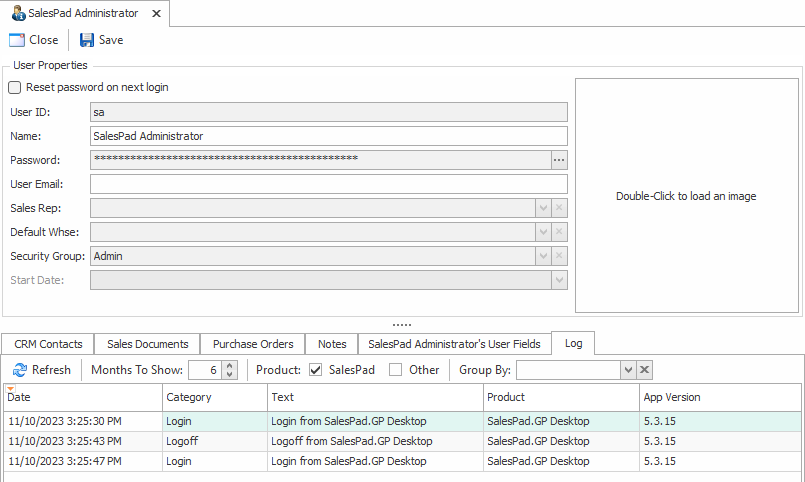Click the Refresh button label
Viewport: 805px width, 482px height.
point(51,370)
